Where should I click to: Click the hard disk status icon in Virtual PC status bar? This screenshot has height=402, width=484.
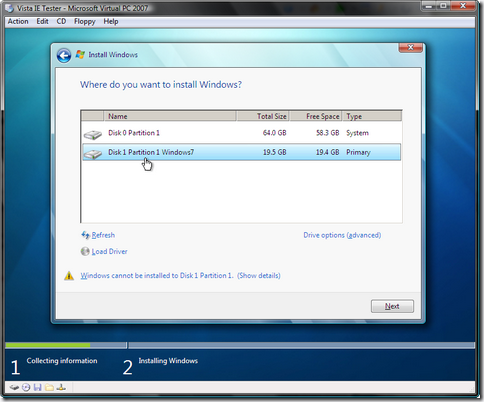[x=14, y=387]
